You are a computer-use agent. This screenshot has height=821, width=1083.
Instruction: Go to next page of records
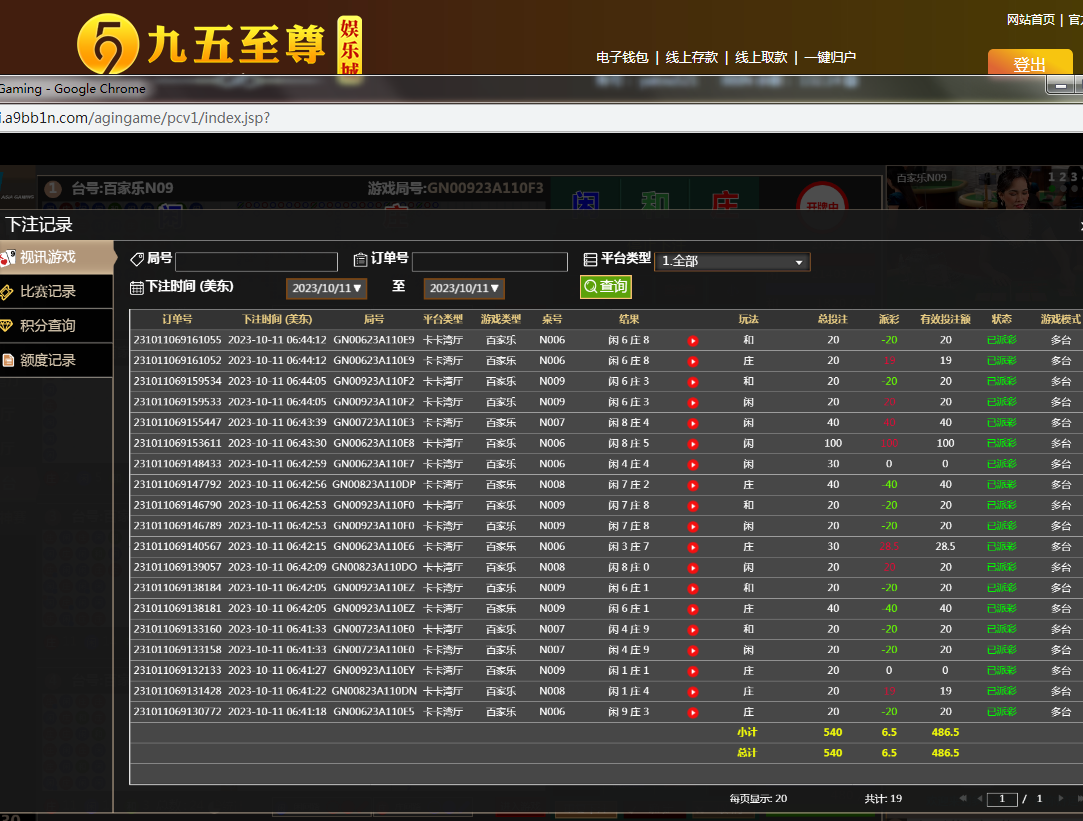coord(1061,799)
